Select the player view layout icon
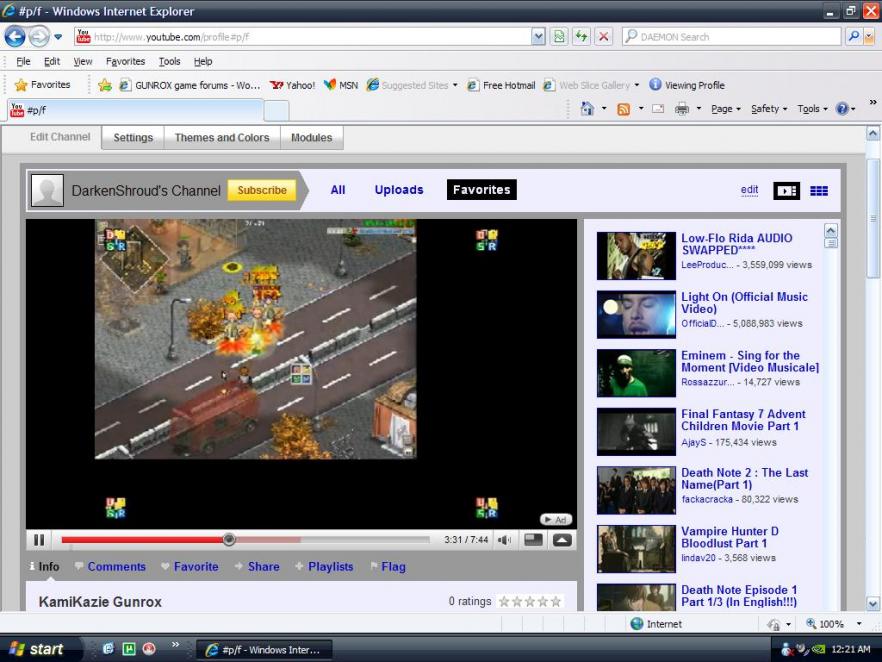Image resolution: width=882 pixels, height=662 pixels. pyautogui.click(x=786, y=191)
